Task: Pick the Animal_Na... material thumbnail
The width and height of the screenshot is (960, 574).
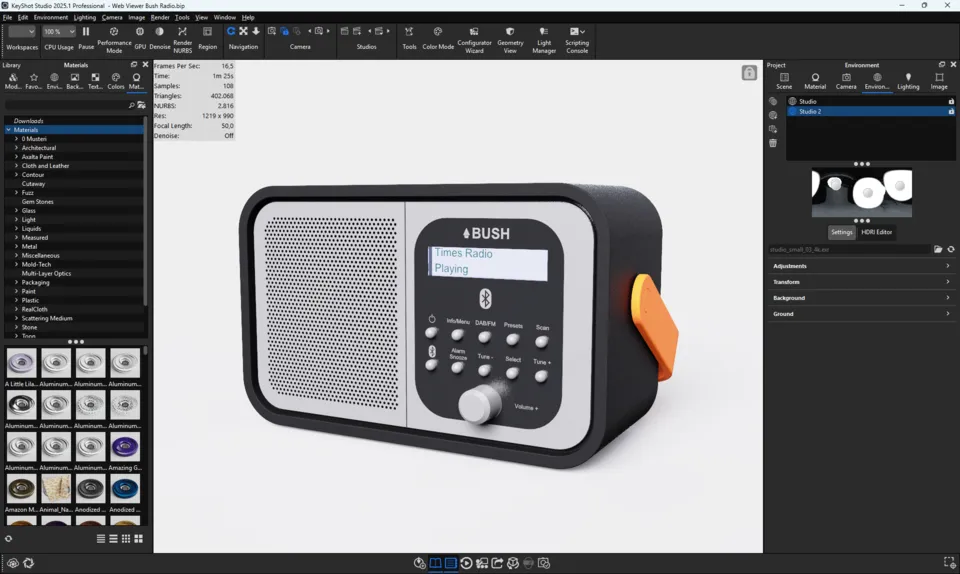Action: click(x=56, y=489)
